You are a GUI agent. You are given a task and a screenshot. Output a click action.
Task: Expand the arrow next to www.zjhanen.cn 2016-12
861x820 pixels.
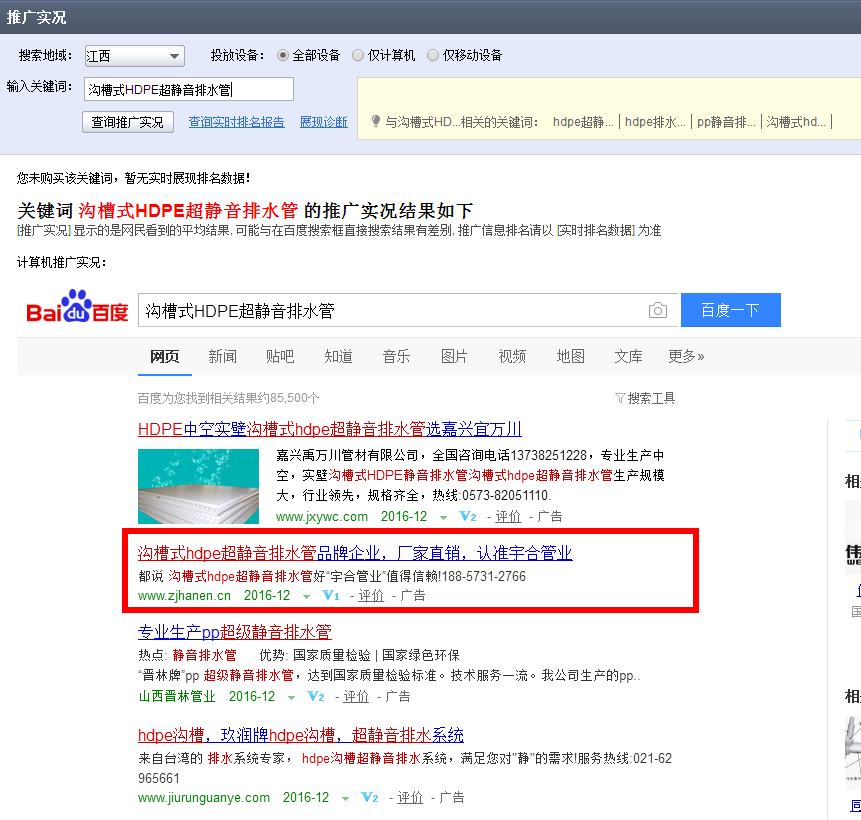pos(306,596)
